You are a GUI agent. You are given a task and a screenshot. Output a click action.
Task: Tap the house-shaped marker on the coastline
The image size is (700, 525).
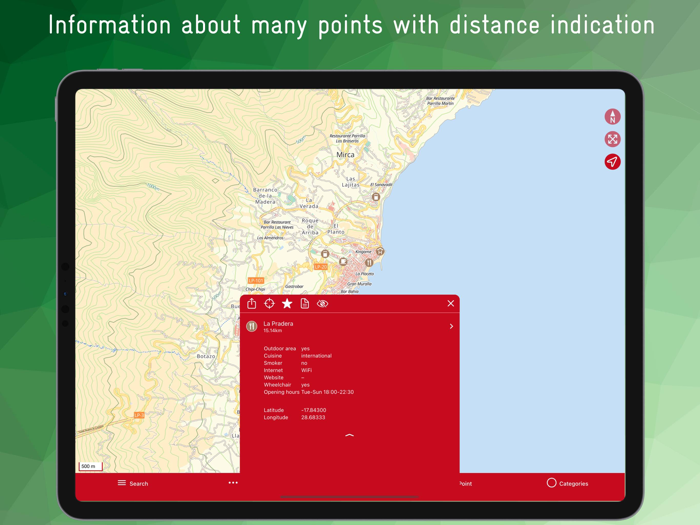(x=380, y=251)
